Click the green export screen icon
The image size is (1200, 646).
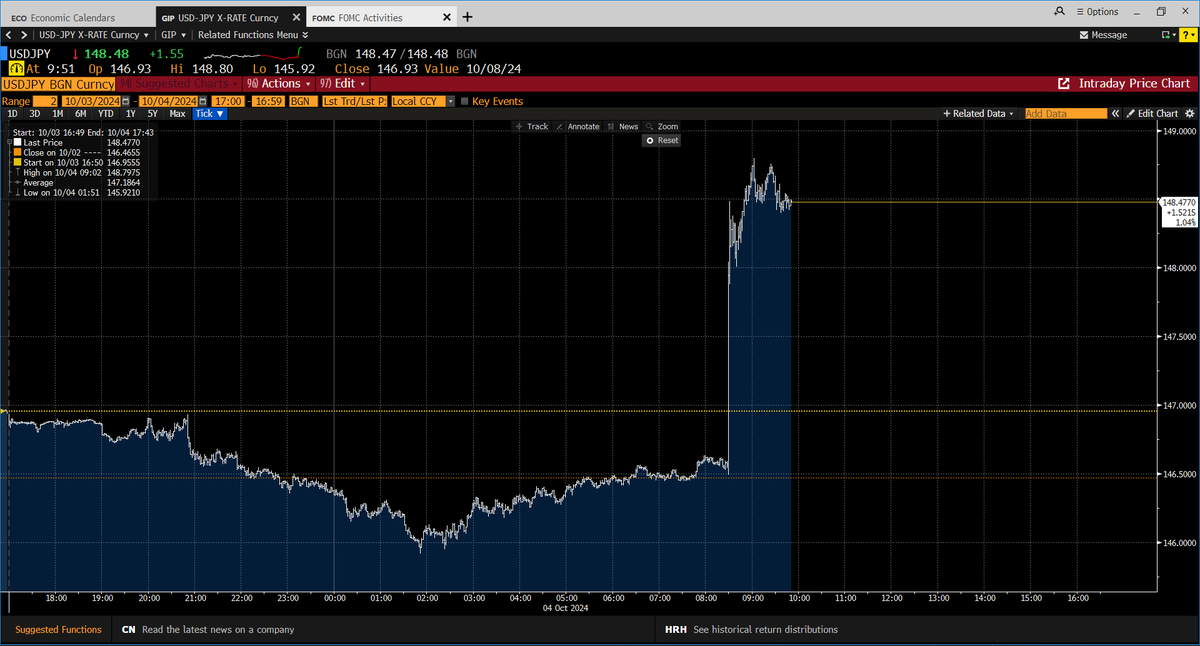pos(1166,34)
